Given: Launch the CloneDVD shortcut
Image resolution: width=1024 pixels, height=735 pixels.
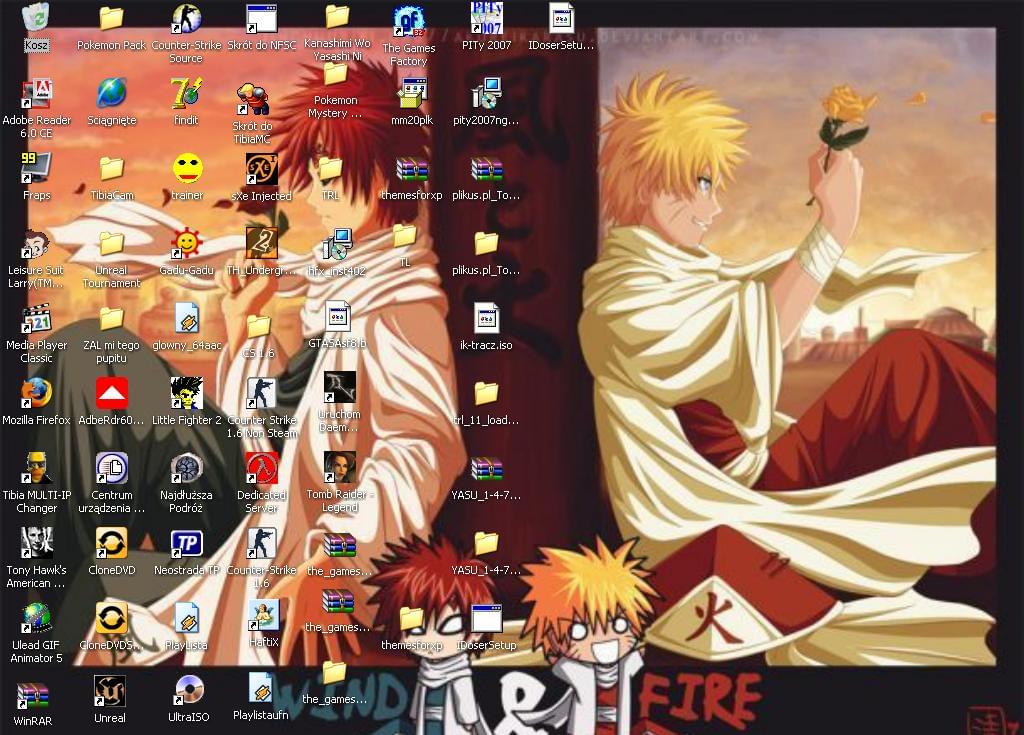Looking at the screenshot, I should pos(112,543).
